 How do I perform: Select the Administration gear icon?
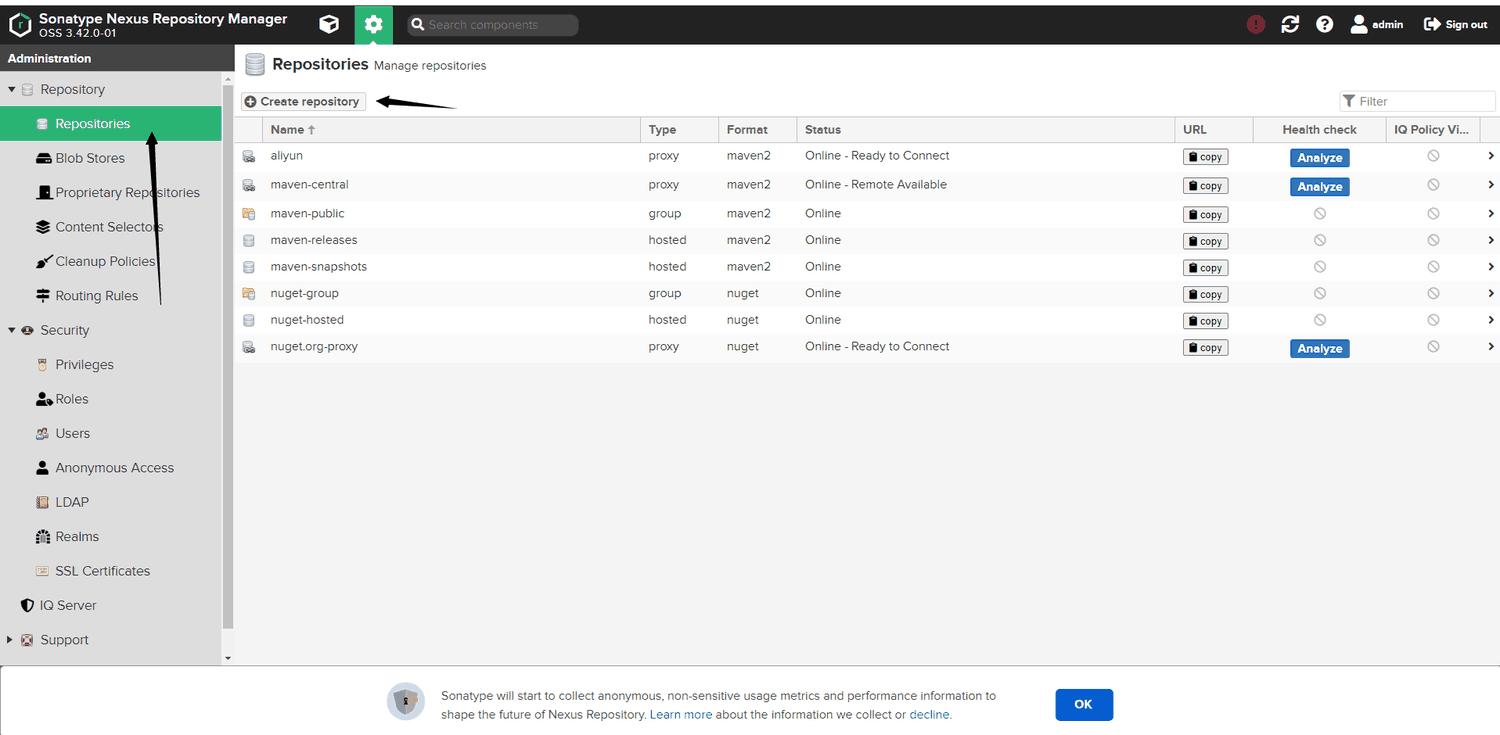[x=374, y=24]
